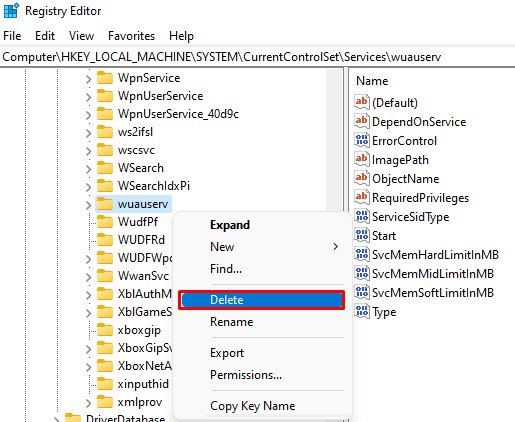
Task: Click the SvcMemSoftLimitInMB value icon
Action: click(362, 292)
